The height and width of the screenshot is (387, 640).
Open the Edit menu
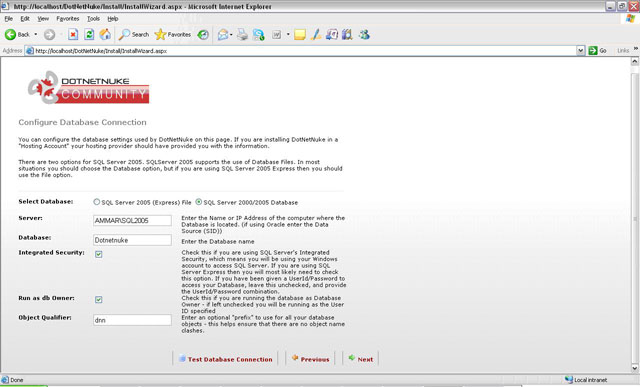pyautogui.click(x=25, y=19)
